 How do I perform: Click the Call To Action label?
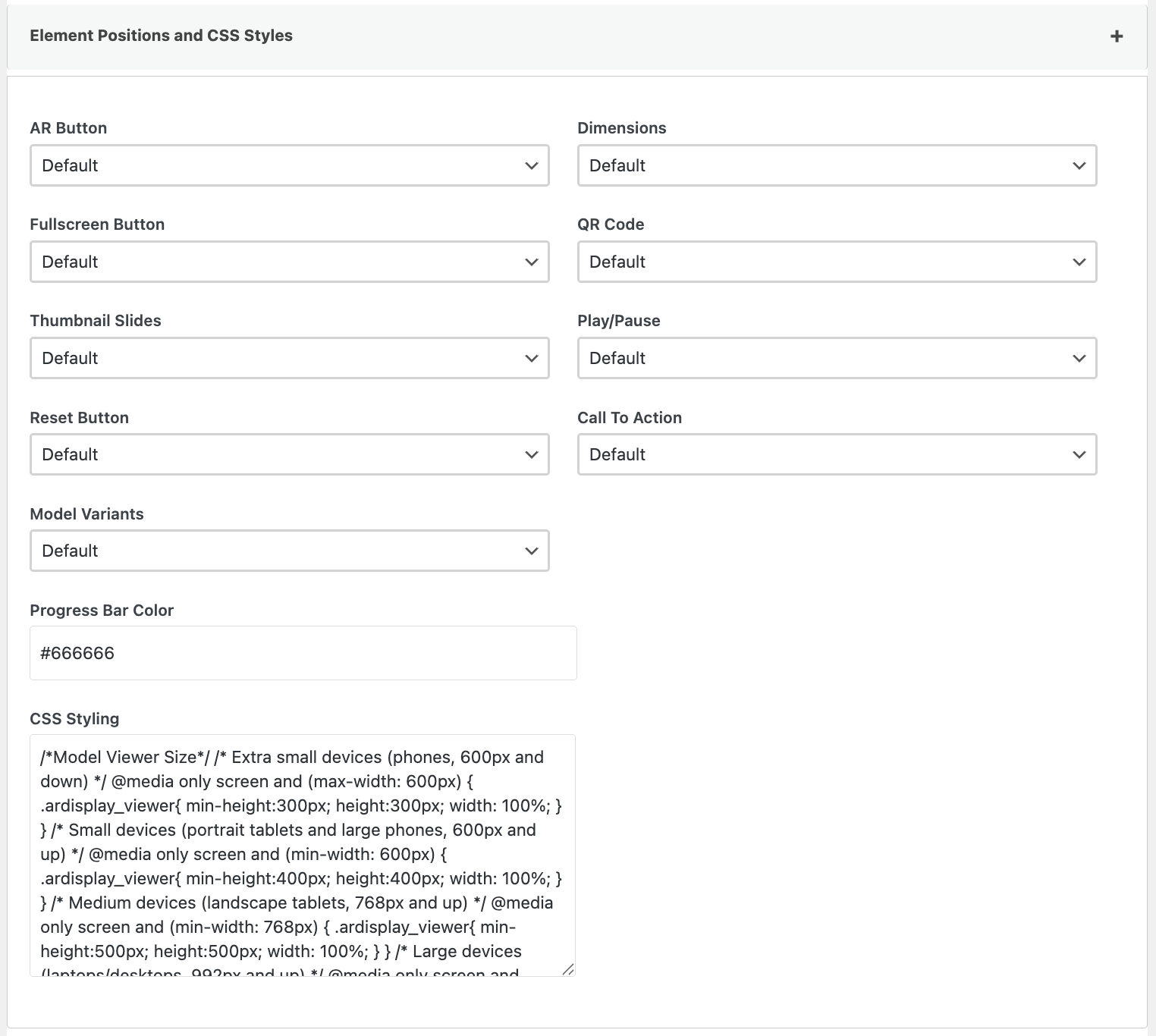tap(629, 418)
